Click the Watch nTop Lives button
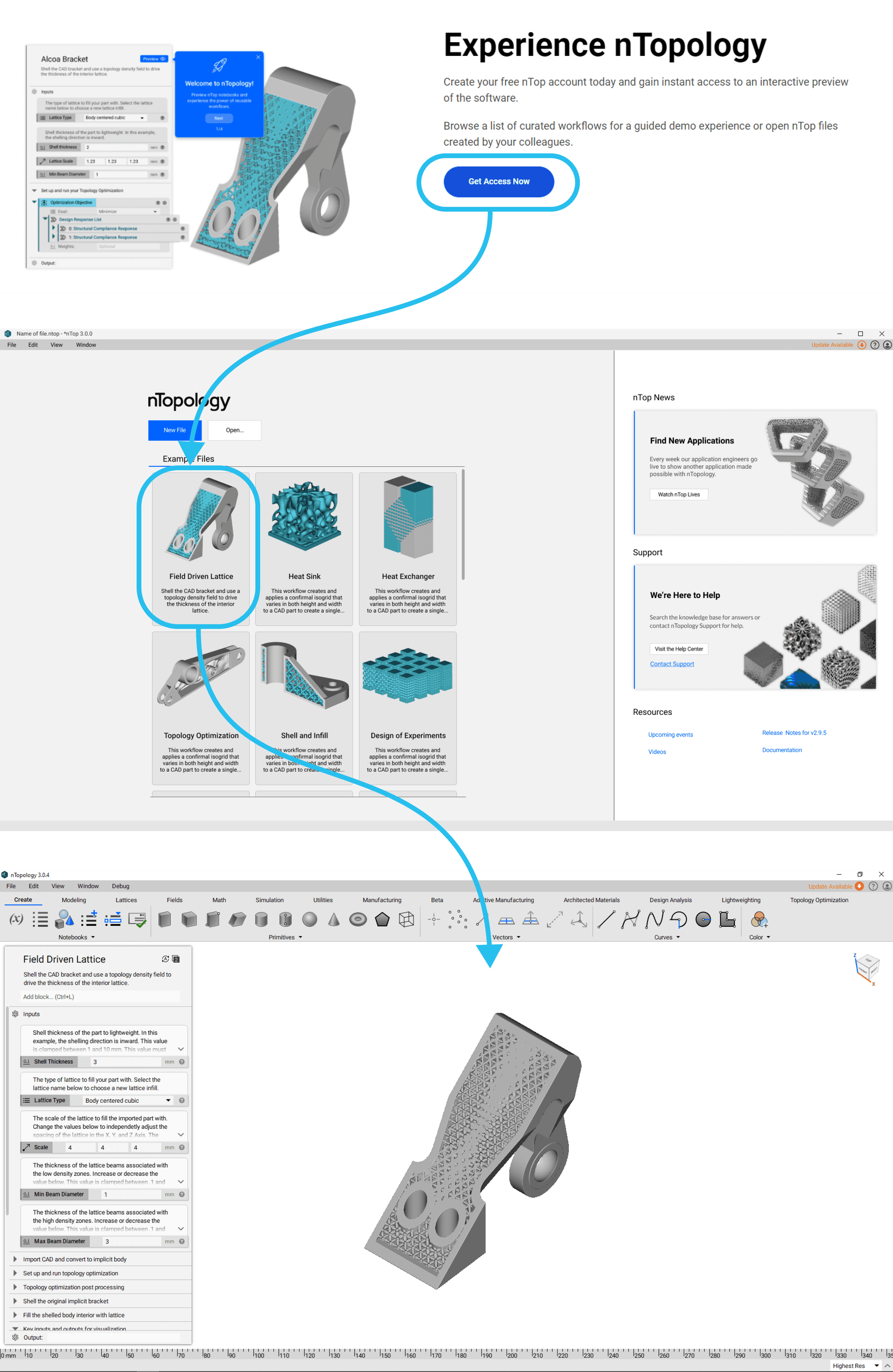Screen dimensions: 893x1372 coord(679,495)
